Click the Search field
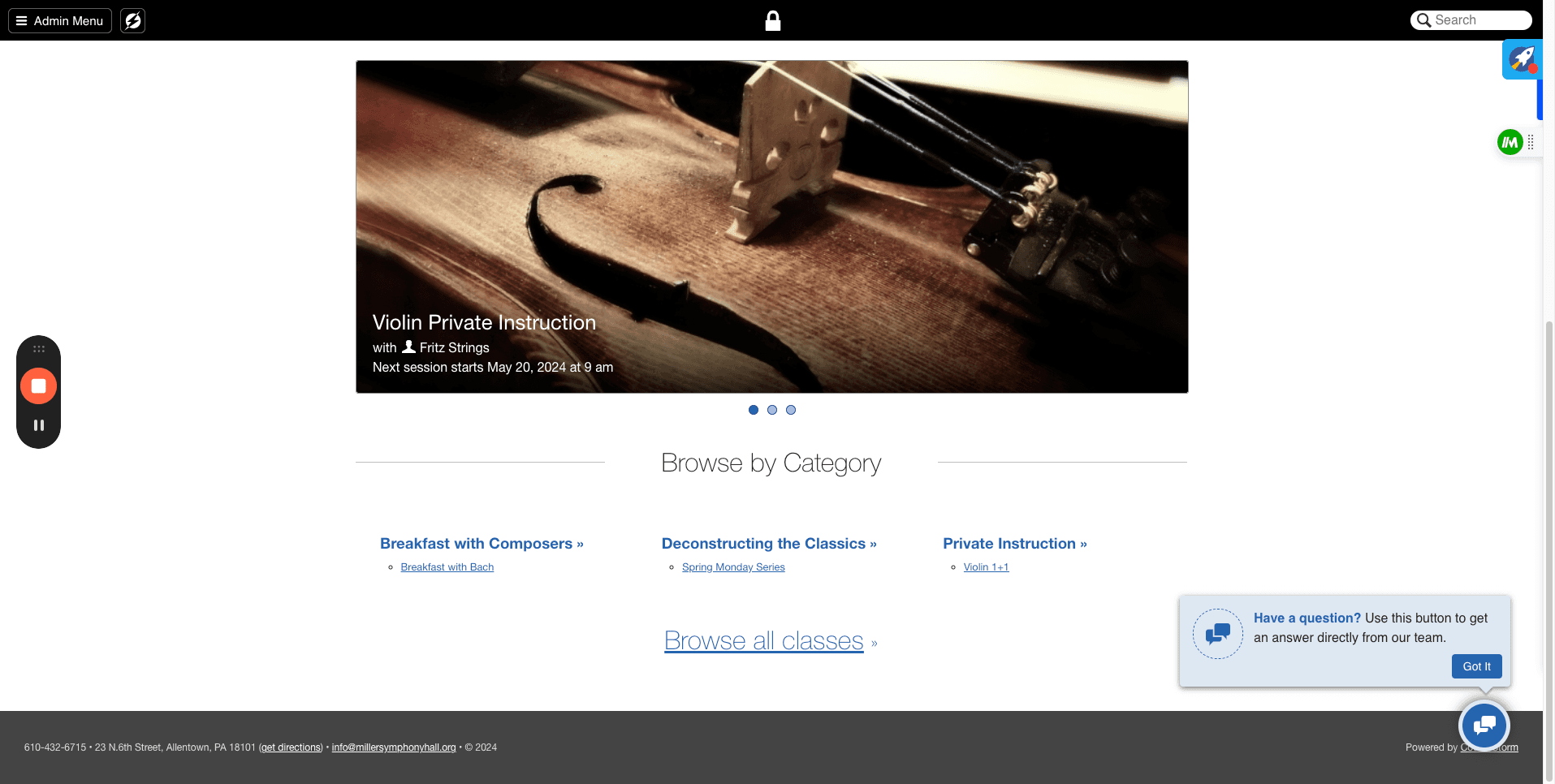This screenshot has width=1555, height=784. pos(1471,20)
